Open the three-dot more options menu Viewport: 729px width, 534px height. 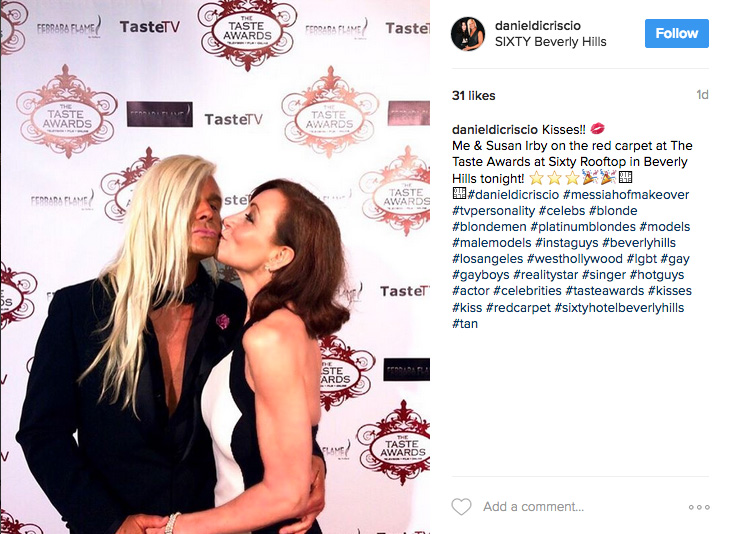(x=699, y=507)
